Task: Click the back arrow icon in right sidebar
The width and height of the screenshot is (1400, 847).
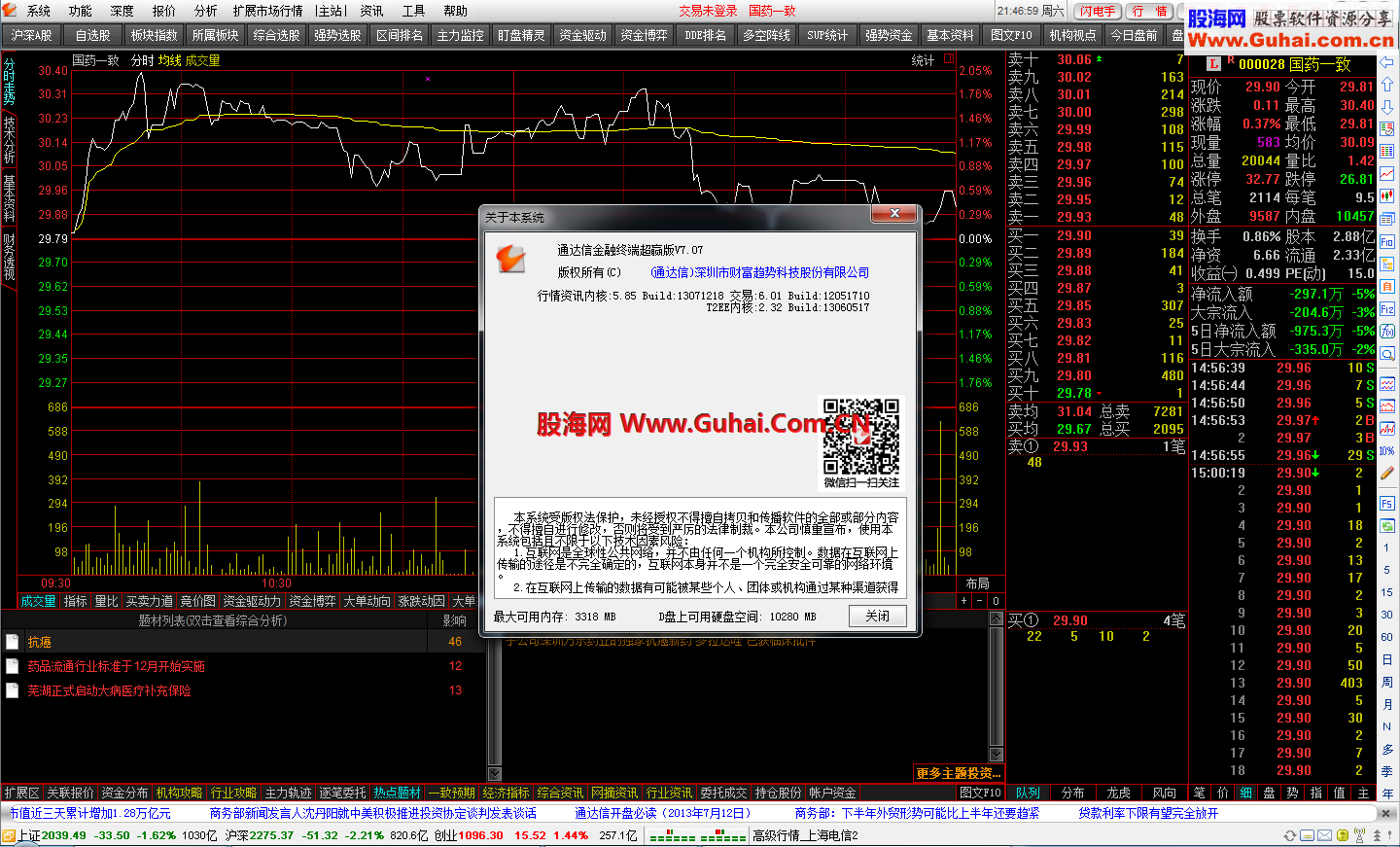Action: pos(1387,62)
